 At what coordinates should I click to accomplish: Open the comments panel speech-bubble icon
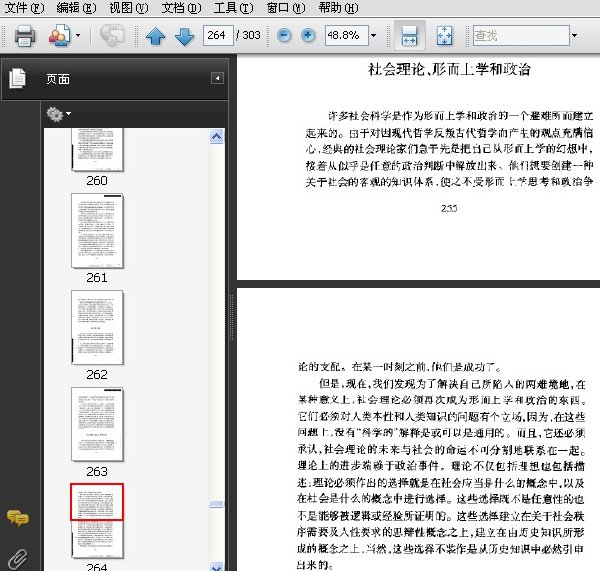click(x=18, y=519)
